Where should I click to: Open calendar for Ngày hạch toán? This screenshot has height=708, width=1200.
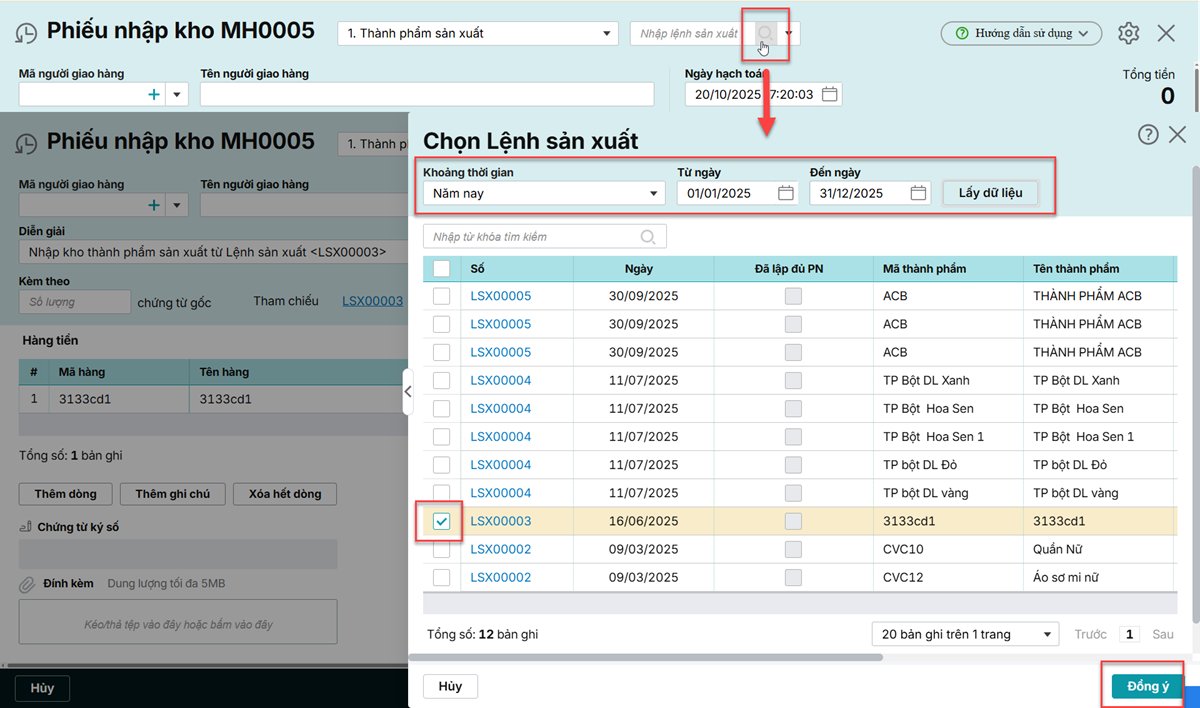pos(829,94)
